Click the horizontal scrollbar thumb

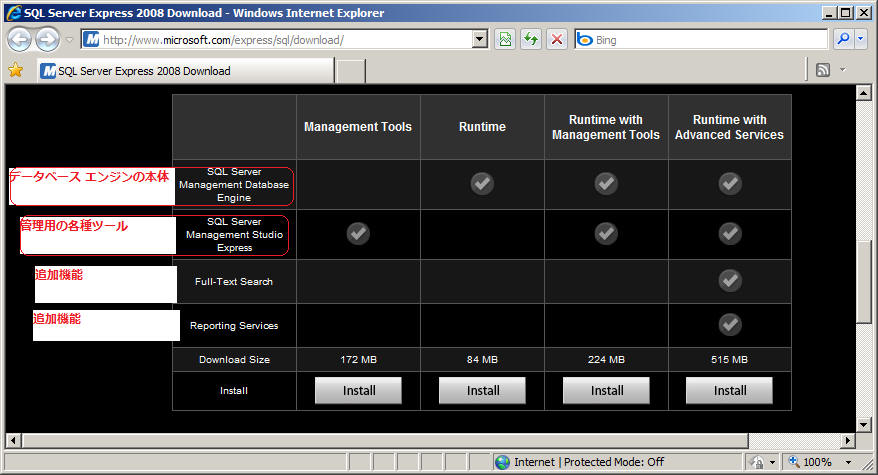385,440
